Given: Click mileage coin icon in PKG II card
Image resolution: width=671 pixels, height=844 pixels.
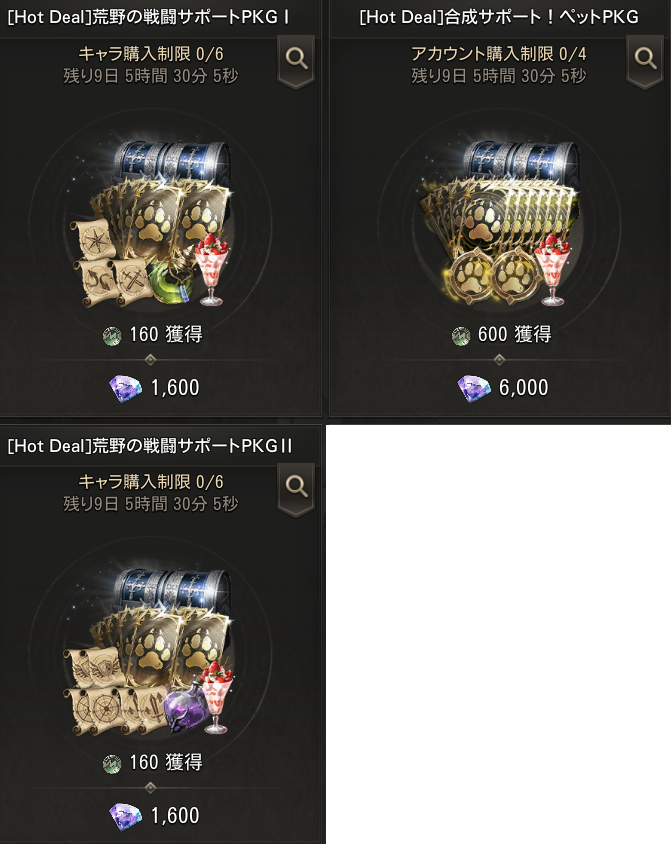Looking at the screenshot, I should coord(112,764).
